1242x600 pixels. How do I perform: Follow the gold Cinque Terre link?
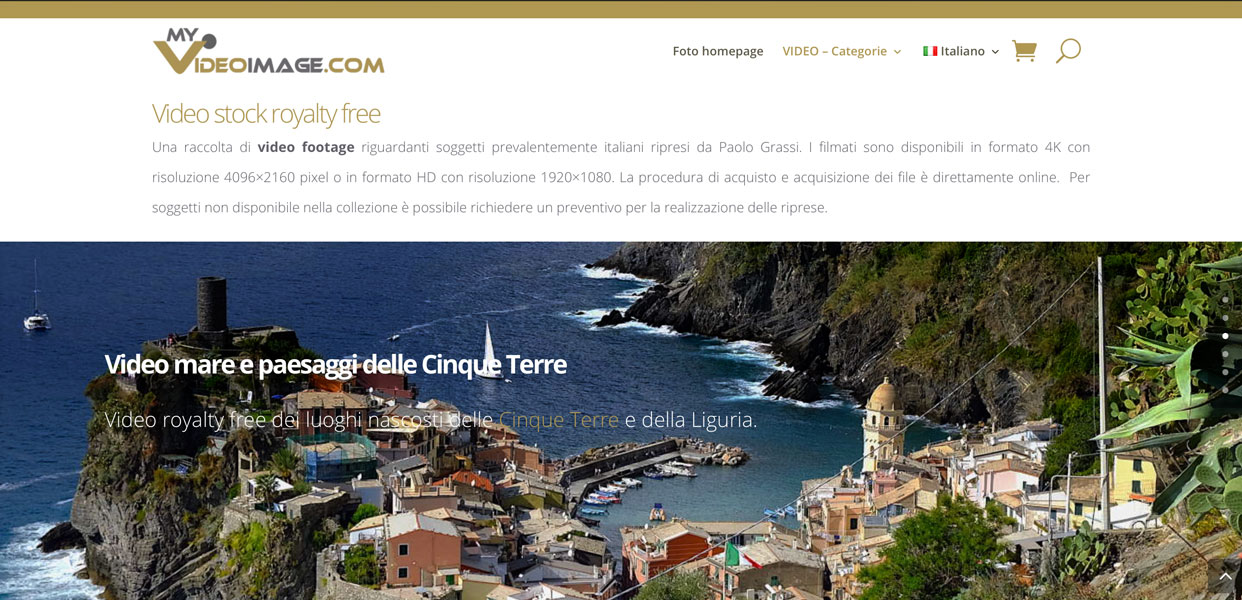(559, 420)
